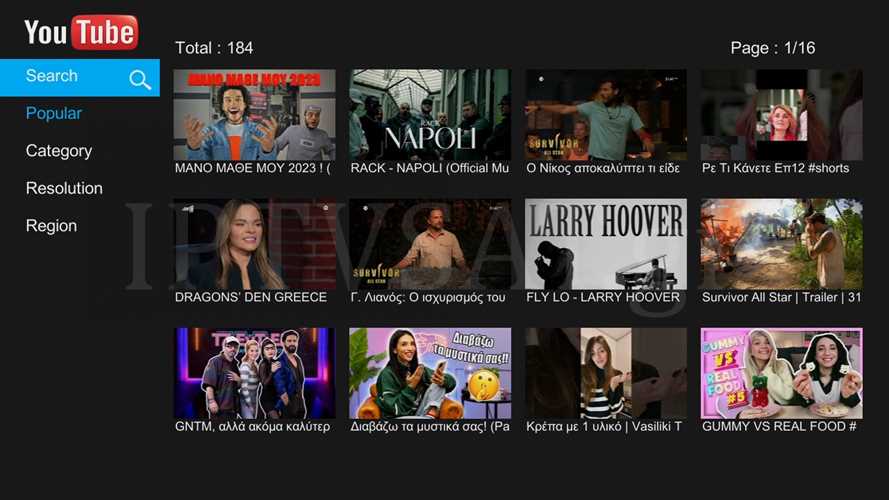The width and height of the screenshot is (889, 500).
Task: Click the Page 1/16 indicator
Action: (x=772, y=48)
